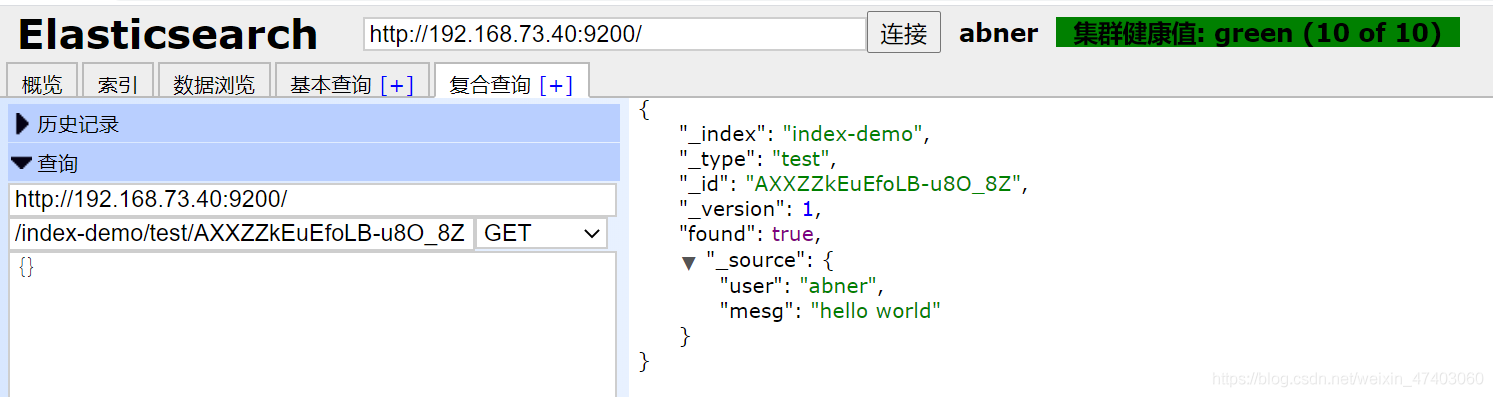
Task: Select the 复合查询 tab
Action: [x=490, y=85]
